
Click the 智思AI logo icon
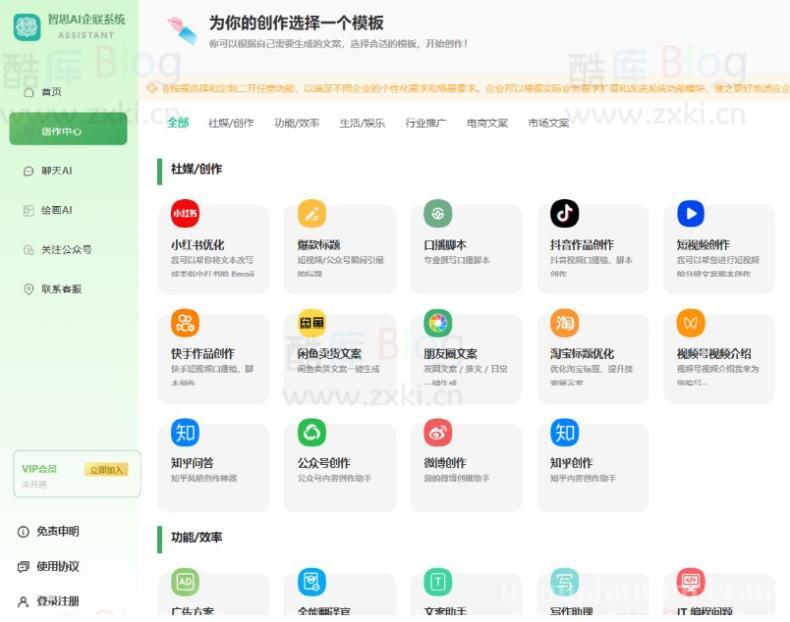tap(27, 27)
